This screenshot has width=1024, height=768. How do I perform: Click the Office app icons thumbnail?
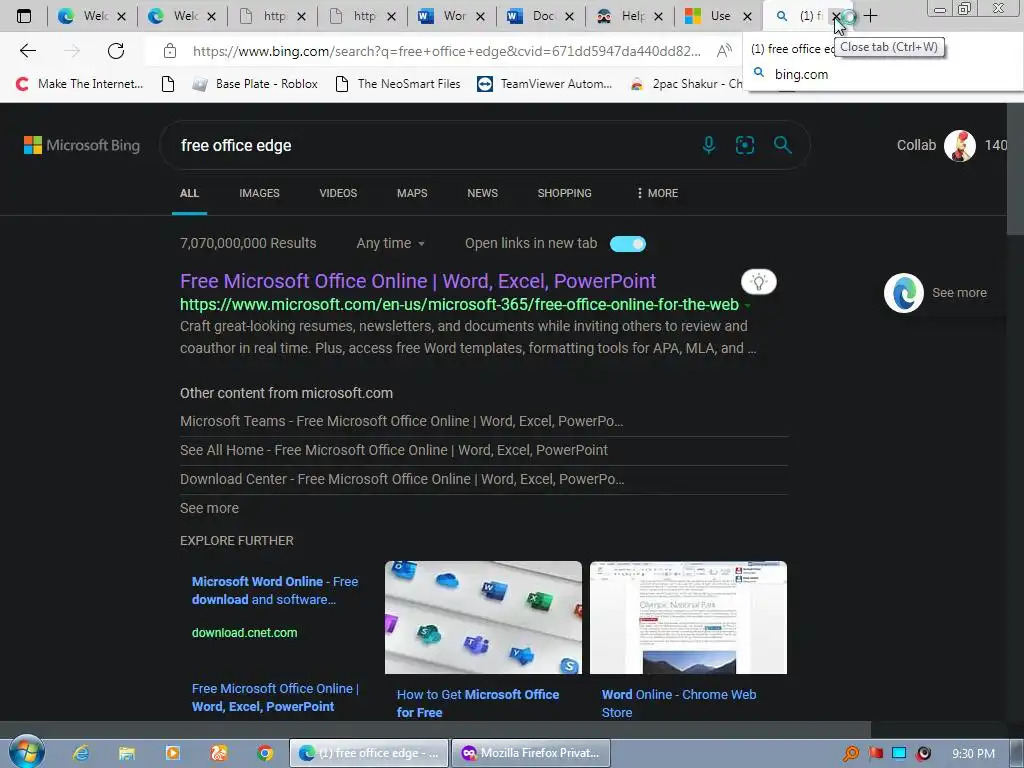[483, 617]
